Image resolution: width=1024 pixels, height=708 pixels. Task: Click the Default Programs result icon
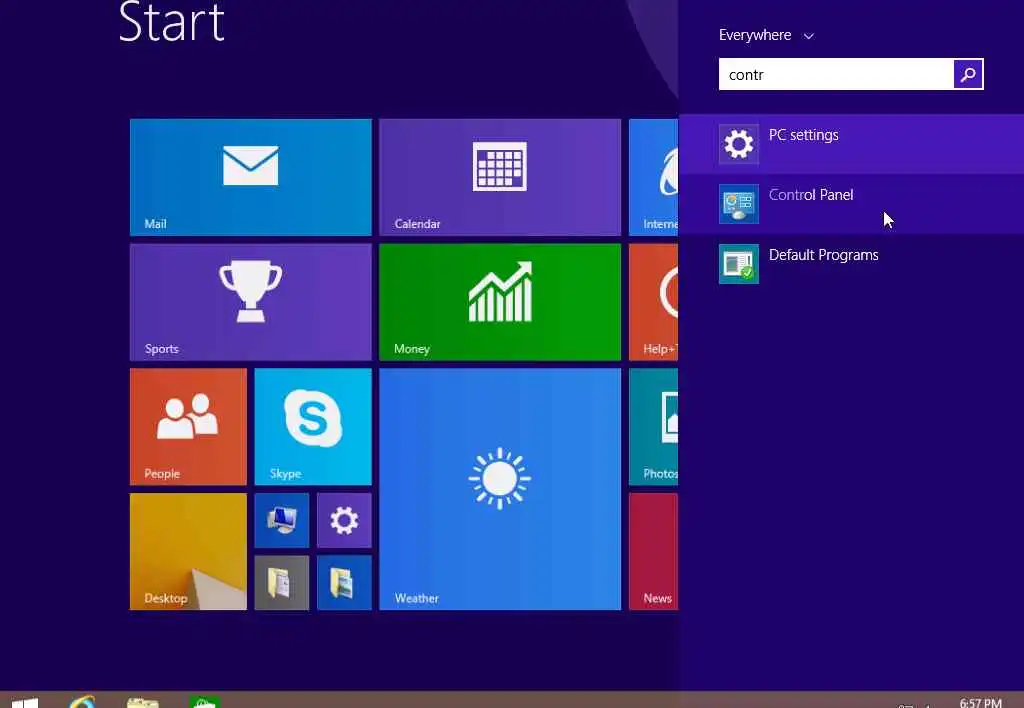tap(739, 264)
